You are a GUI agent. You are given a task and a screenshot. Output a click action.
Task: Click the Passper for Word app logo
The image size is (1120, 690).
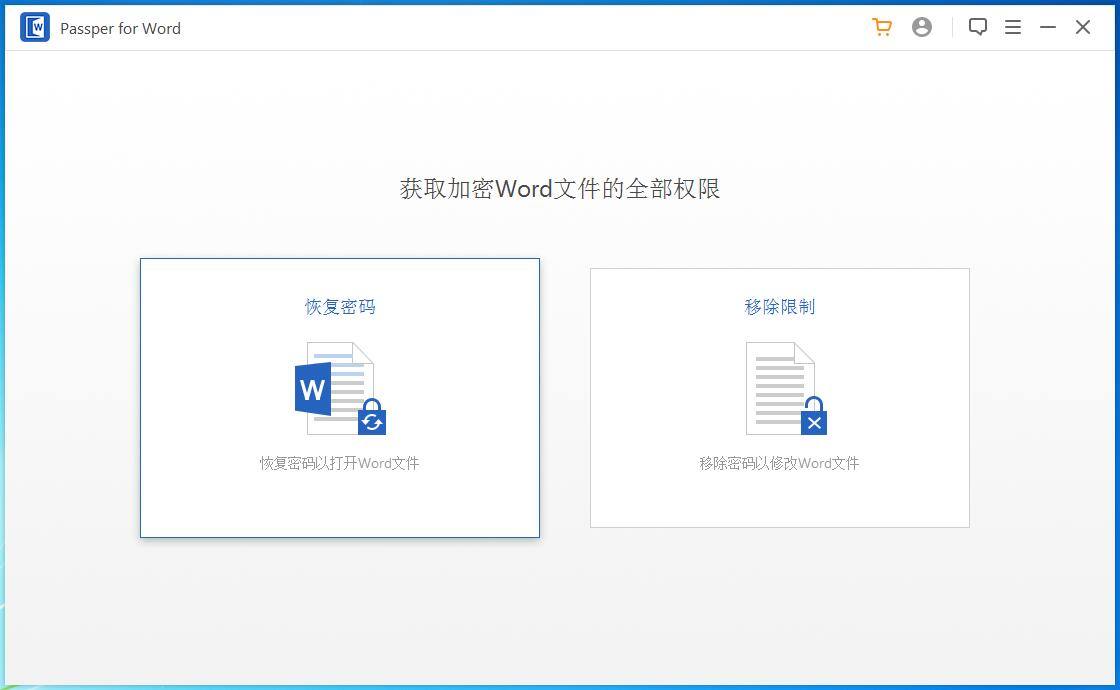35,28
